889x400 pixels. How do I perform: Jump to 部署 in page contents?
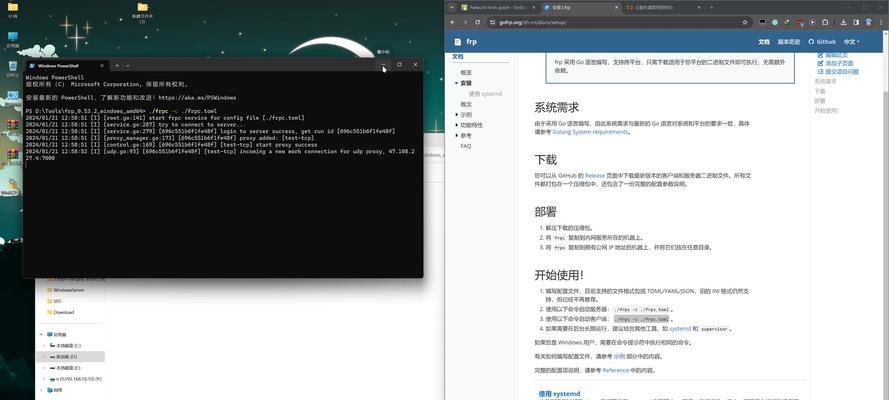(x=820, y=100)
